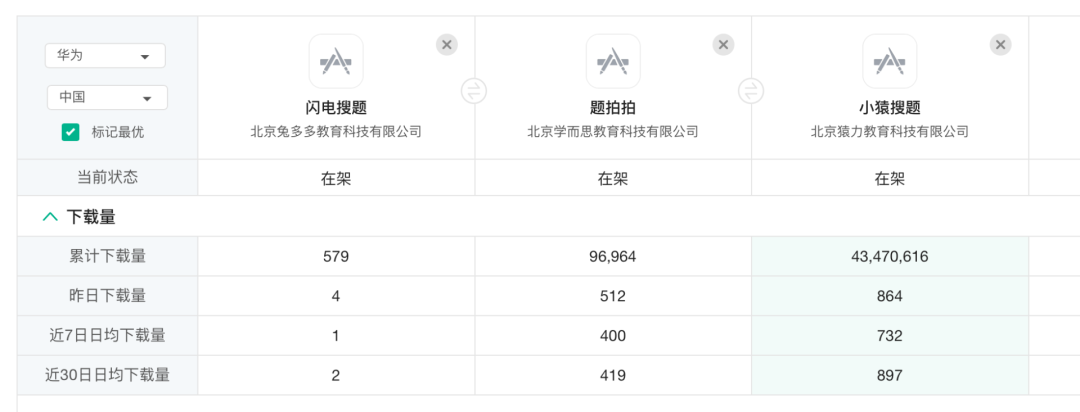Remove 题拍拍 from comparison

pos(723,45)
